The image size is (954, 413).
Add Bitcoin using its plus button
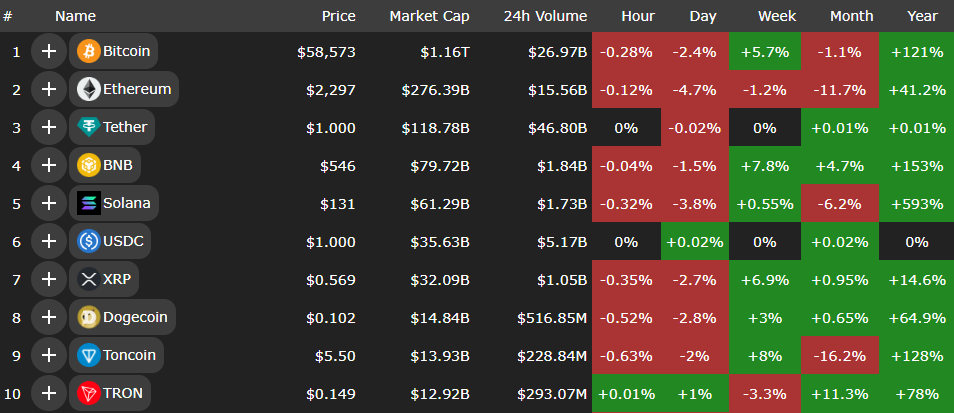point(48,51)
